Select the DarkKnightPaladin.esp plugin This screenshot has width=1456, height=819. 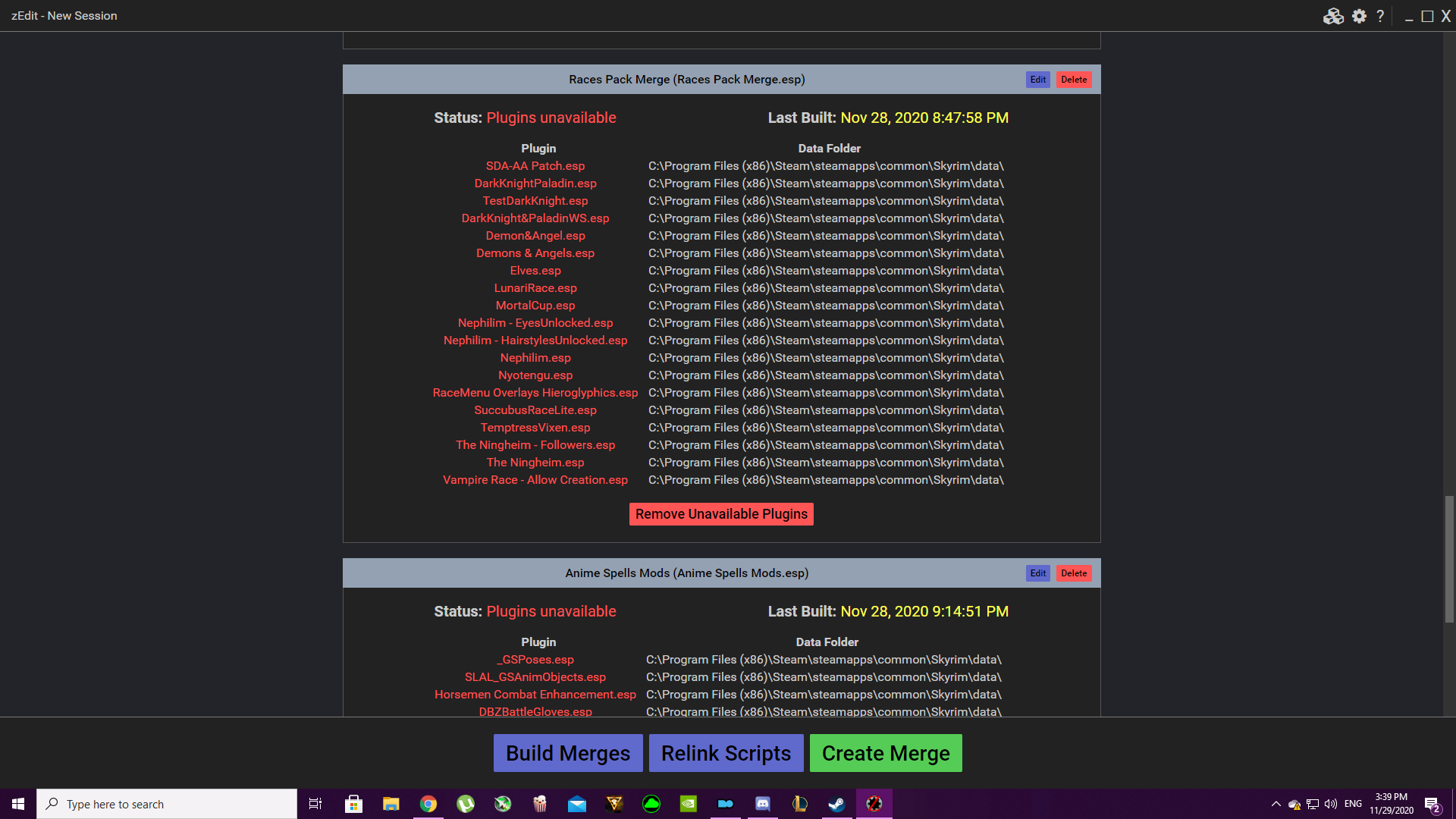[535, 184]
